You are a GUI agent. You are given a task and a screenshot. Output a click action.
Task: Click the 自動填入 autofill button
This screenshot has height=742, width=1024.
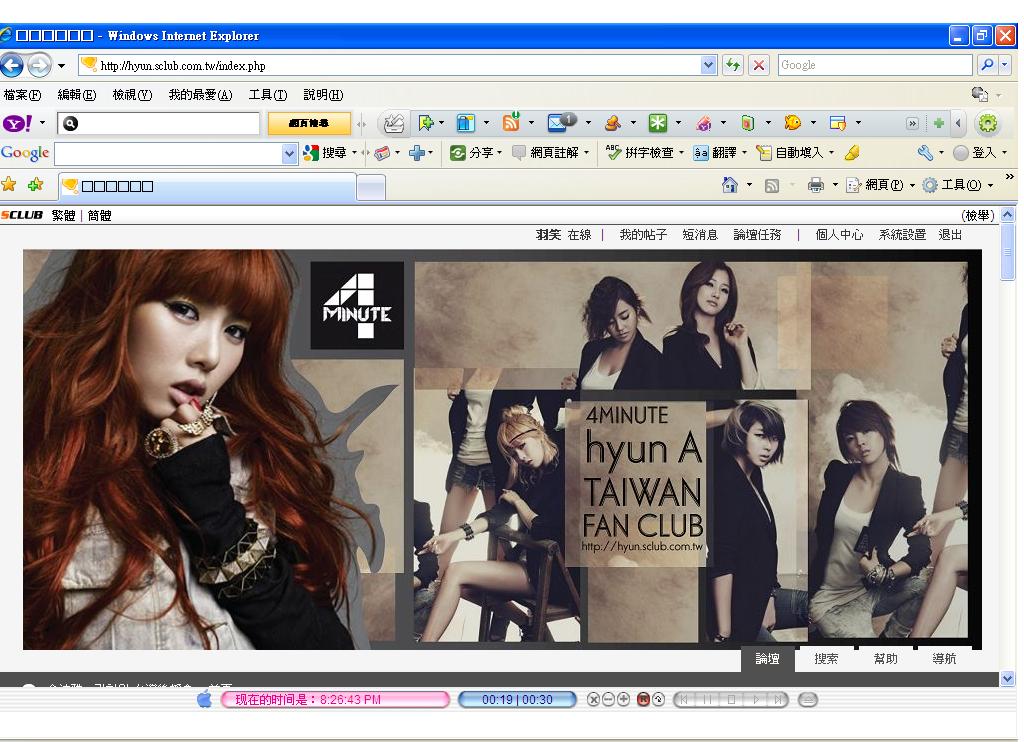tap(790, 153)
